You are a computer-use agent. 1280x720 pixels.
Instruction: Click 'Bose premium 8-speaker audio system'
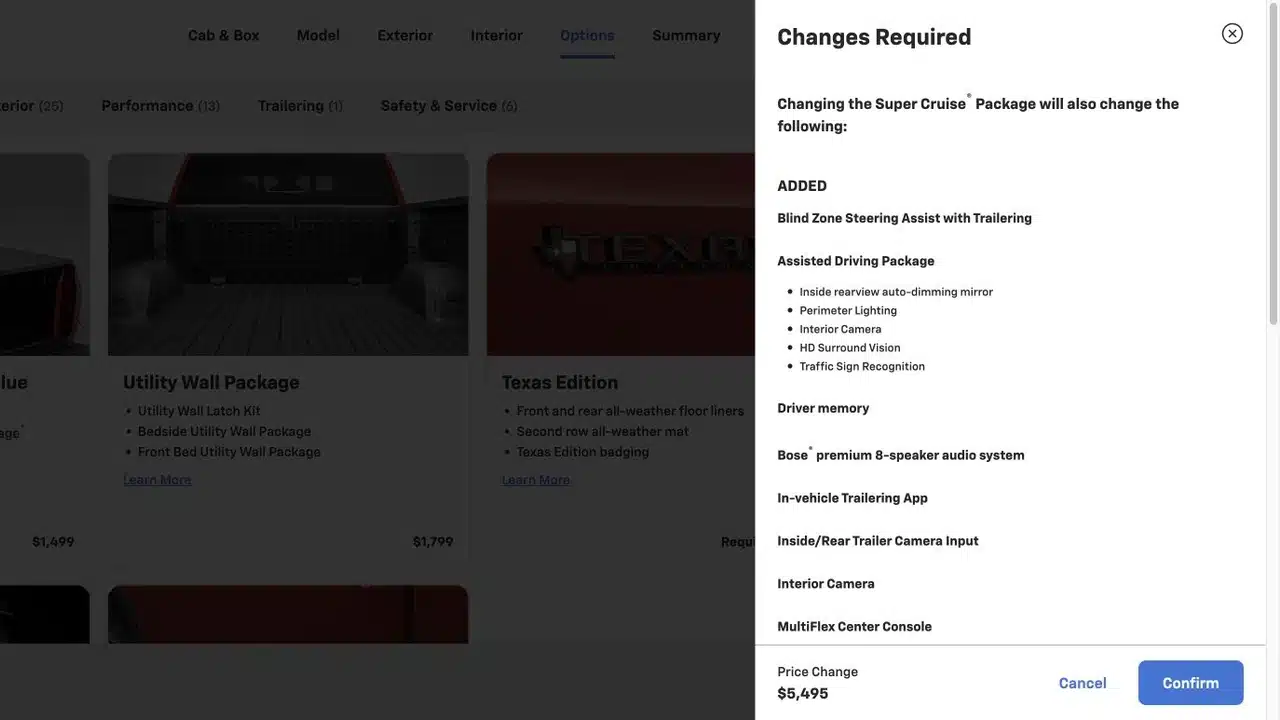(901, 454)
